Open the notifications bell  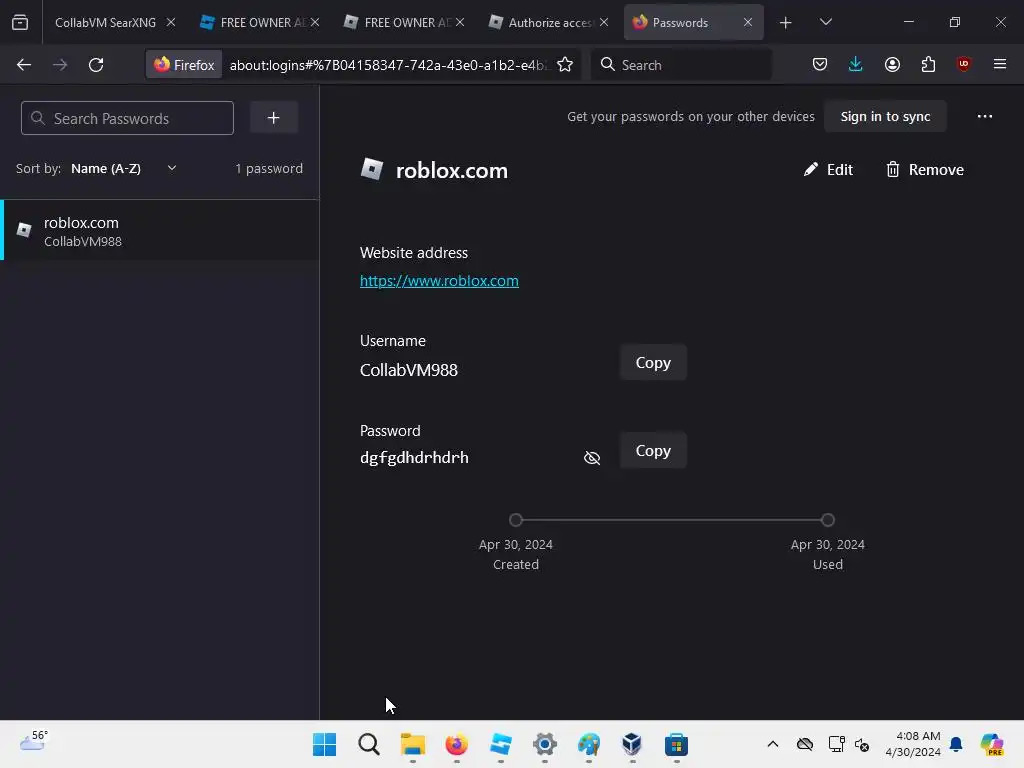tap(956, 744)
